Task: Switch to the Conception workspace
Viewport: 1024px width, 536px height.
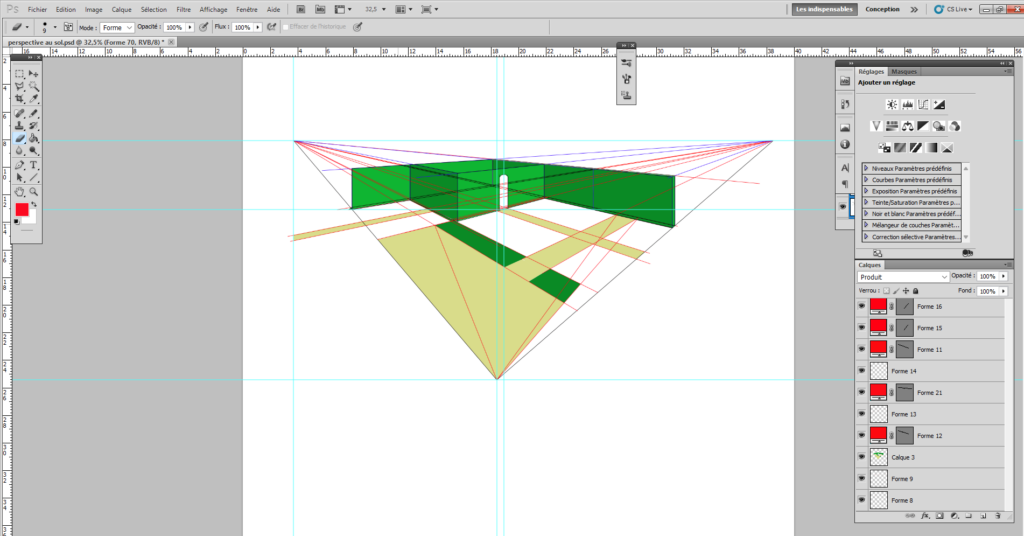Action: pos(882,9)
